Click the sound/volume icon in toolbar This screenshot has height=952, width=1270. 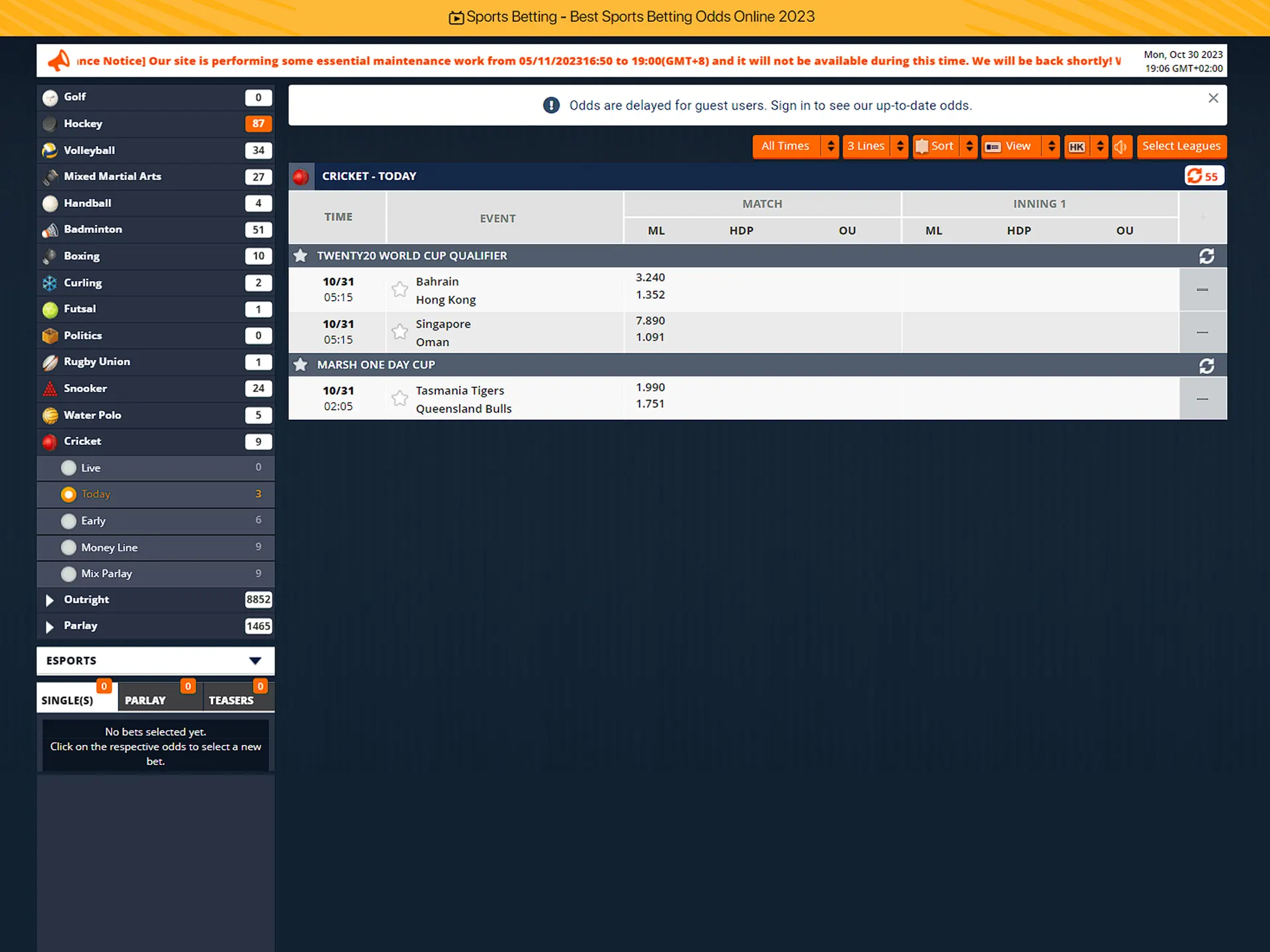[1122, 146]
